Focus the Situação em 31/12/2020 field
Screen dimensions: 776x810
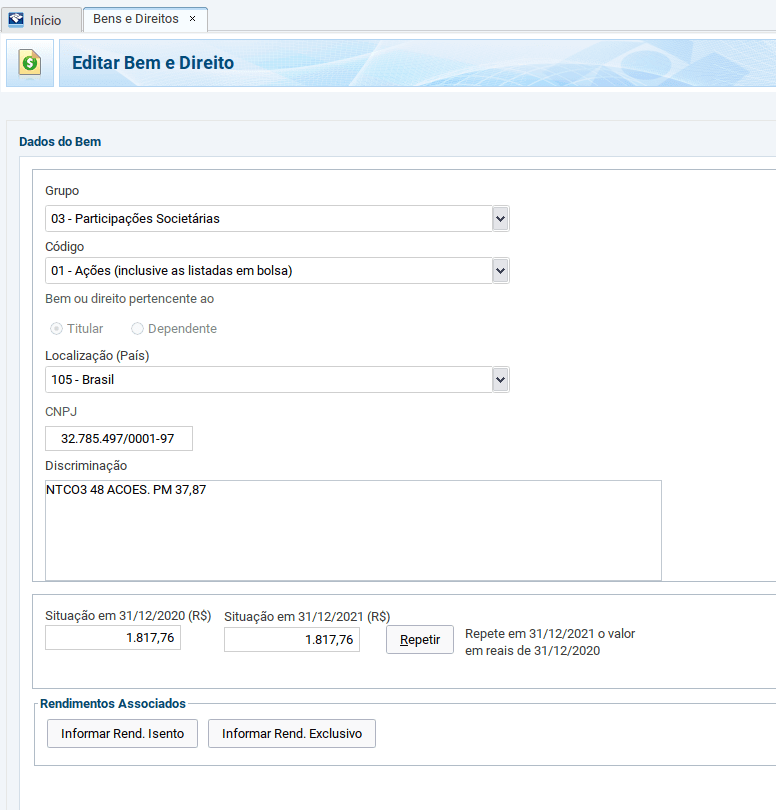pyautogui.click(x=113, y=638)
